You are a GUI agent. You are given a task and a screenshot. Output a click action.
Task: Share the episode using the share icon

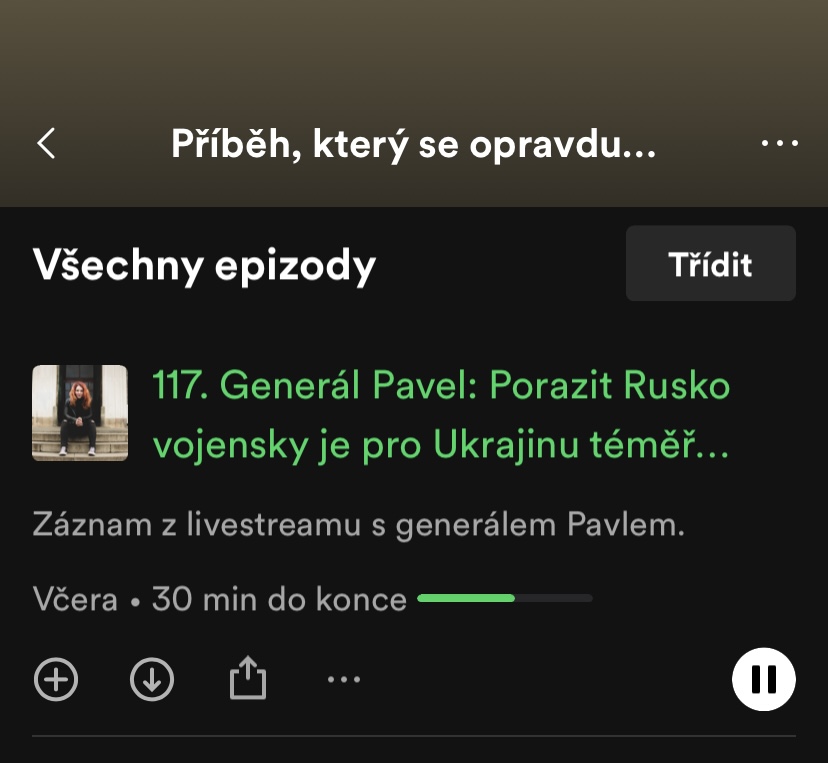[248, 678]
